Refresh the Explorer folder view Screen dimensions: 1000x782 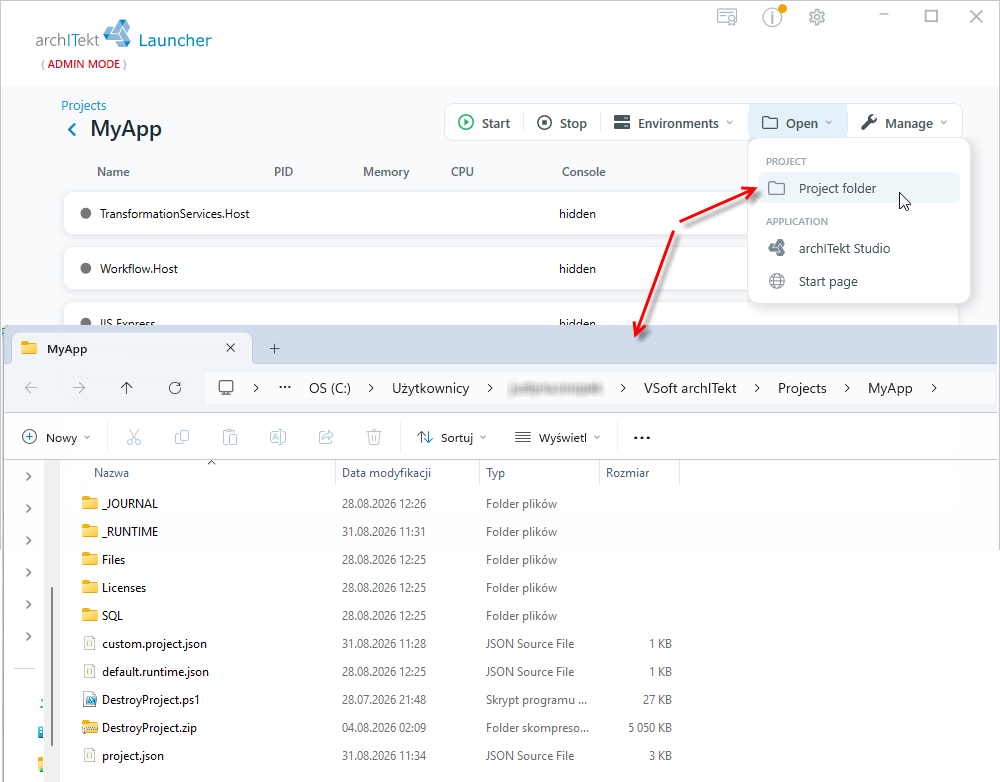click(175, 388)
